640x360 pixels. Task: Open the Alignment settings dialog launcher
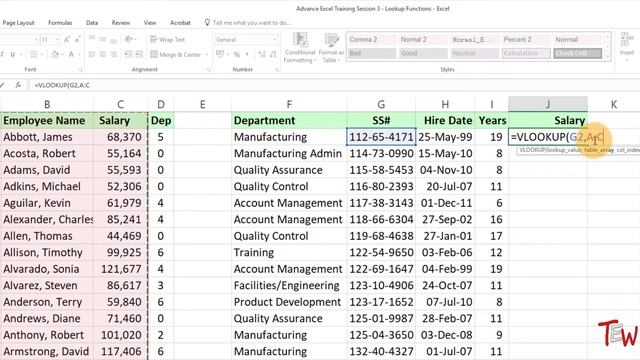tap(209, 70)
